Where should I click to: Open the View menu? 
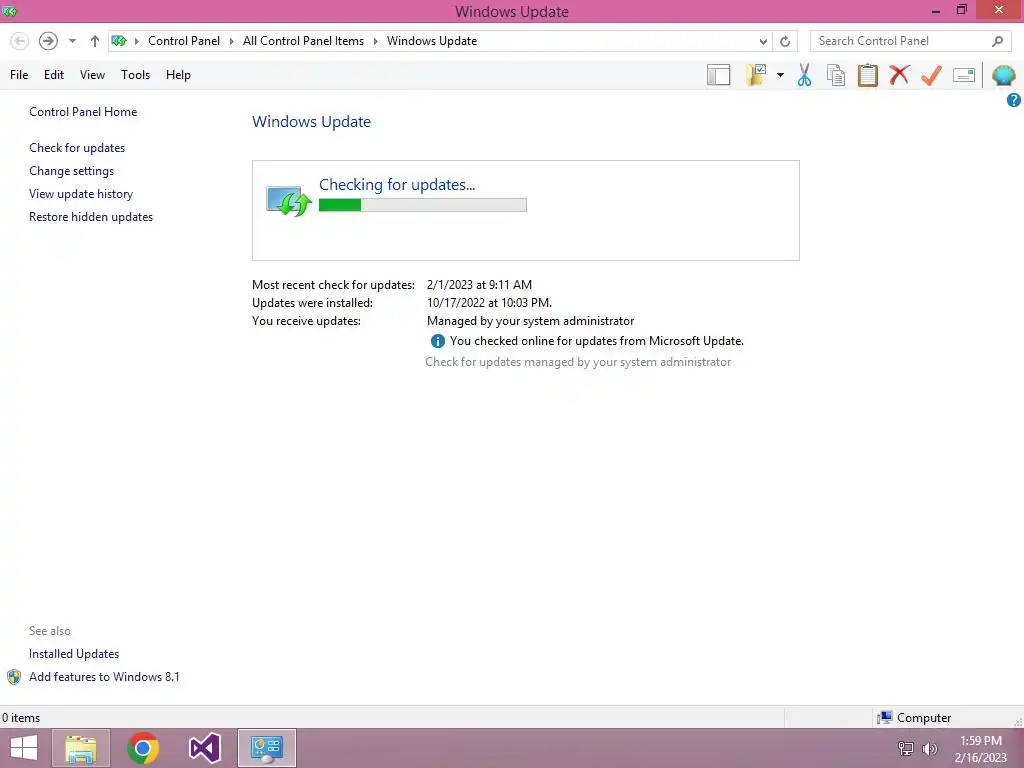92,75
